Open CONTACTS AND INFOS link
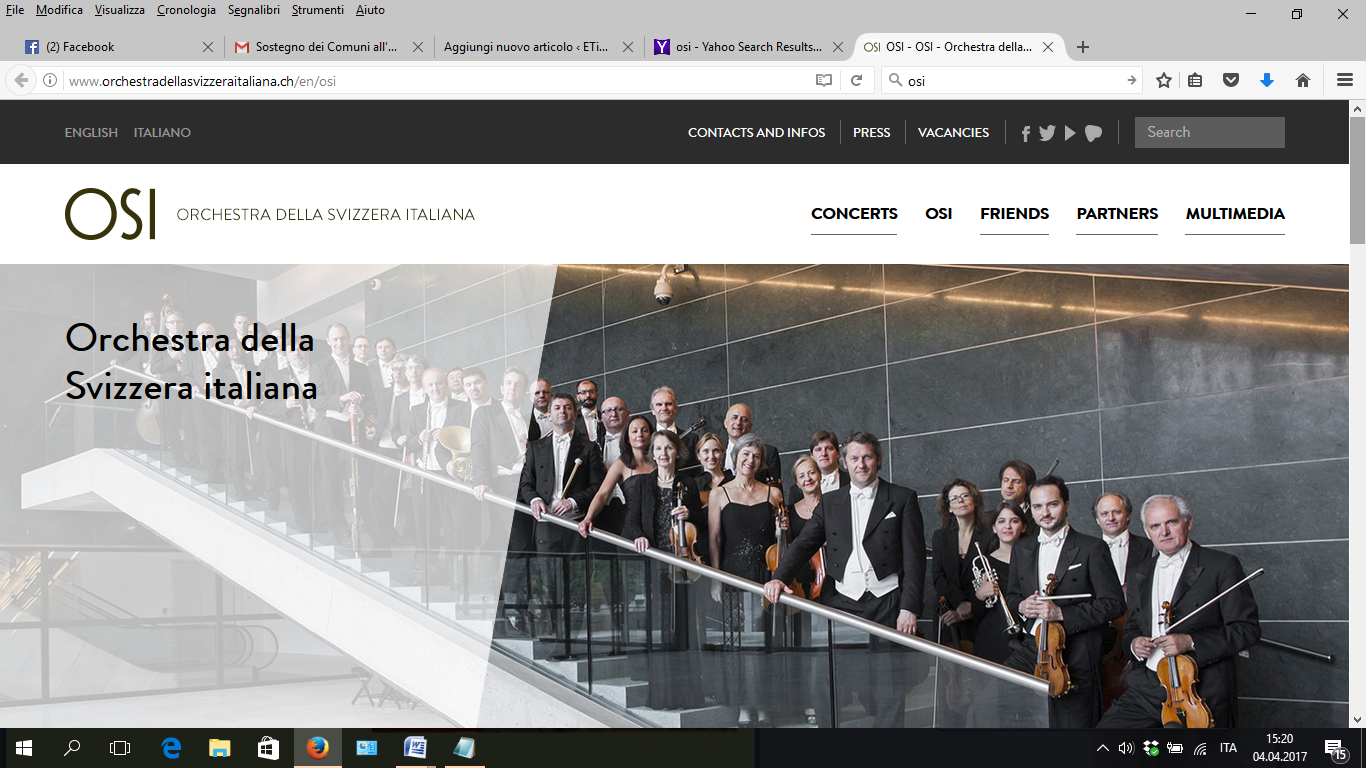The image size is (1366, 768). (757, 133)
